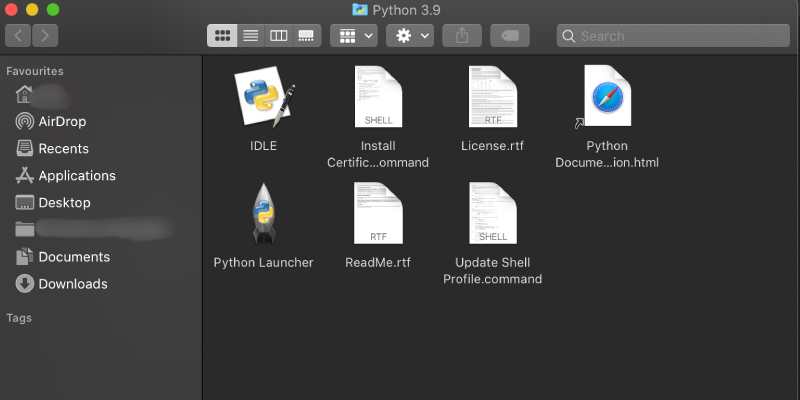Click the Python Docume...ion.html name label
The height and width of the screenshot is (400, 800).
click(x=607, y=154)
